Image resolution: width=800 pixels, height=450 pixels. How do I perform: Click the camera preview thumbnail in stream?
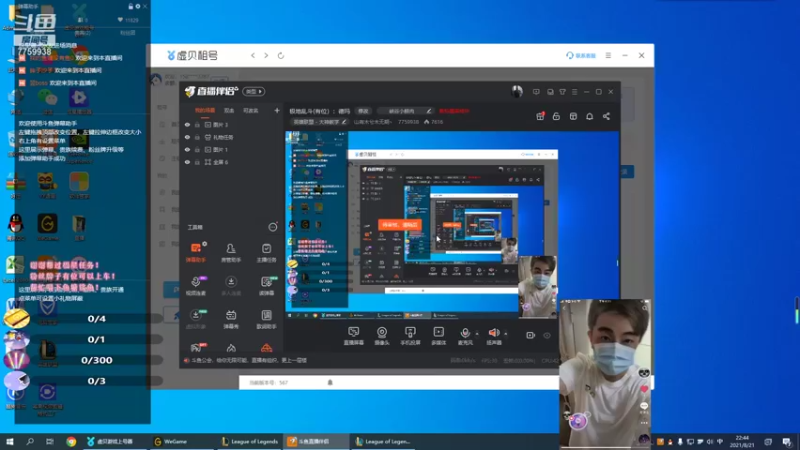538,287
